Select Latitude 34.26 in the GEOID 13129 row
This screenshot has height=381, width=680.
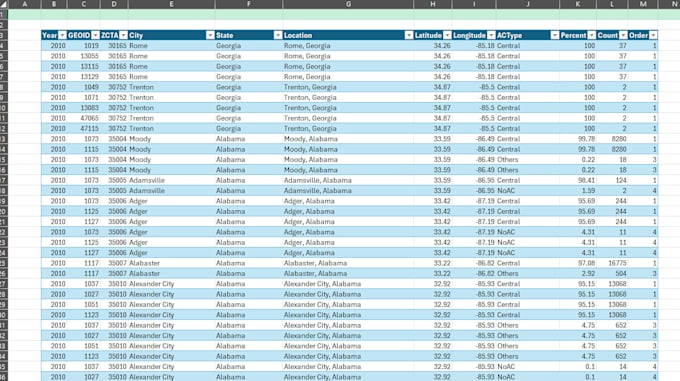click(432, 77)
